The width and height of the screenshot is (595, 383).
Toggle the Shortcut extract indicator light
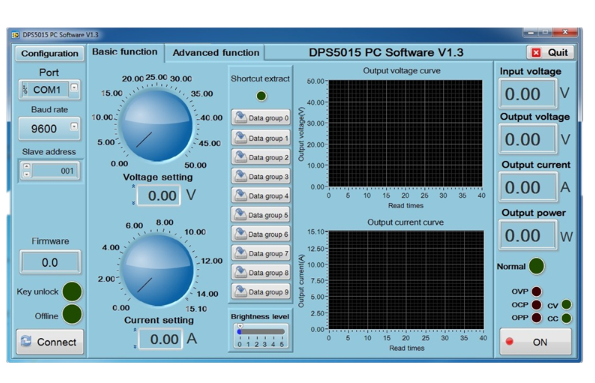[x=261, y=96]
